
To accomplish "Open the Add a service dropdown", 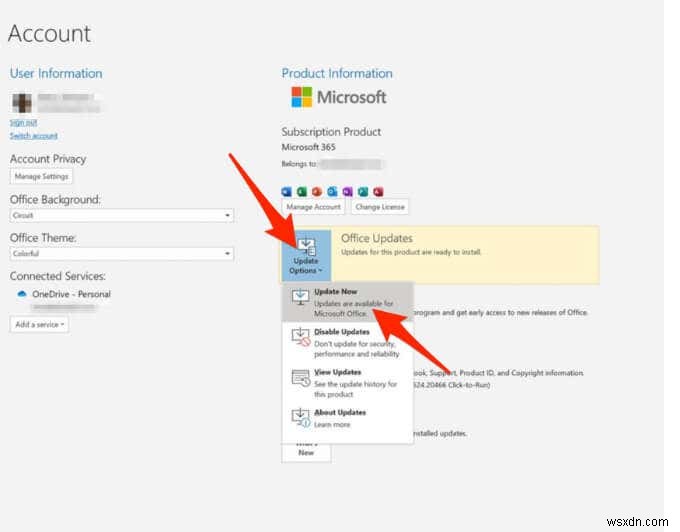I will [39, 324].
